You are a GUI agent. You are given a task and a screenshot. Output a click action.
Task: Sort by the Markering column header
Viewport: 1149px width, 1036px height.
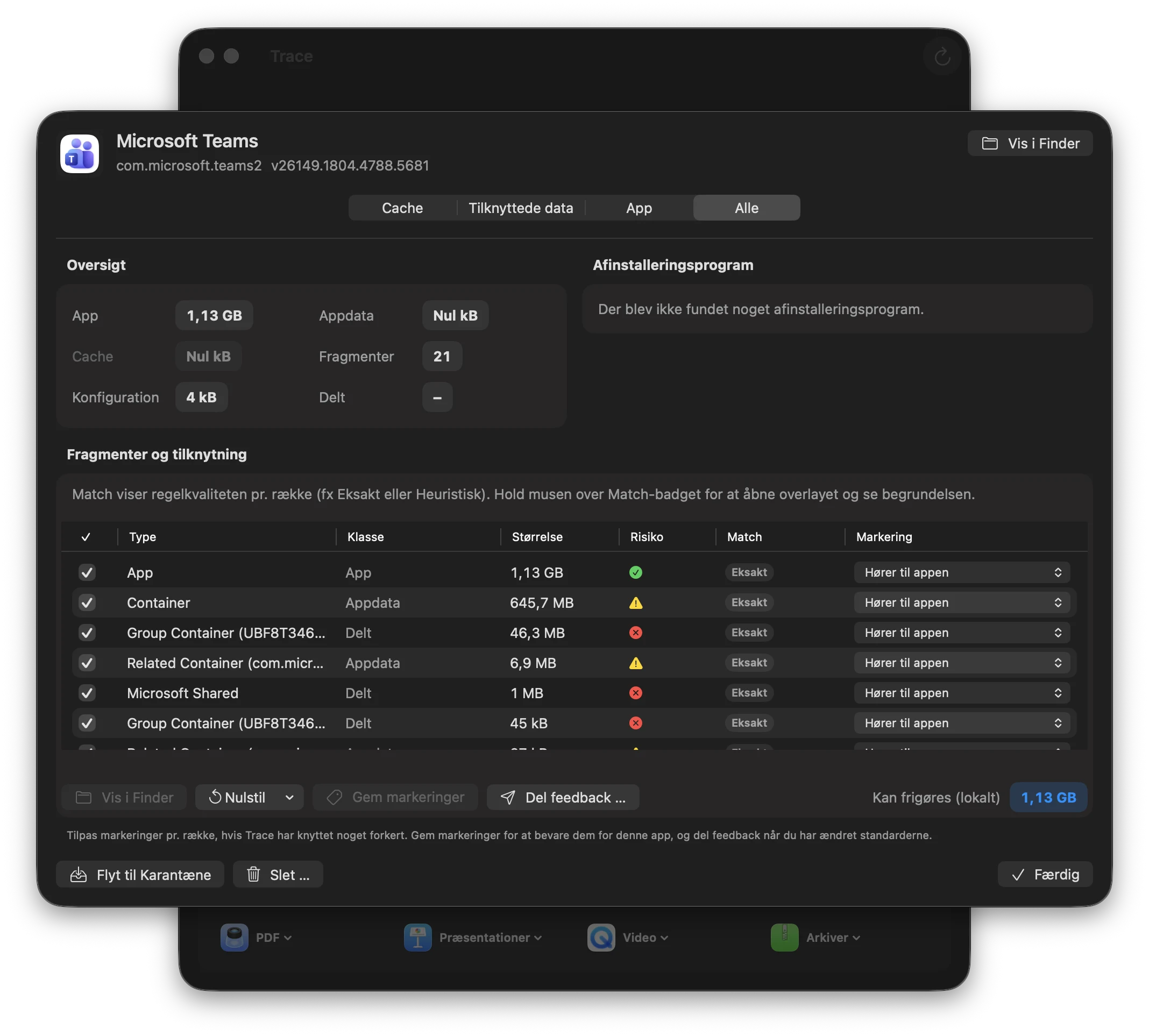884,537
